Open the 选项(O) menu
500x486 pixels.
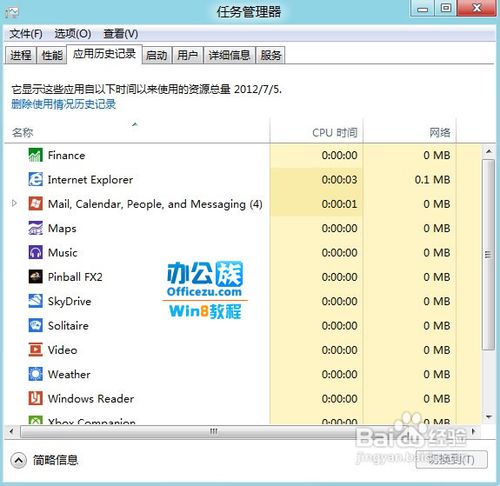(73, 34)
